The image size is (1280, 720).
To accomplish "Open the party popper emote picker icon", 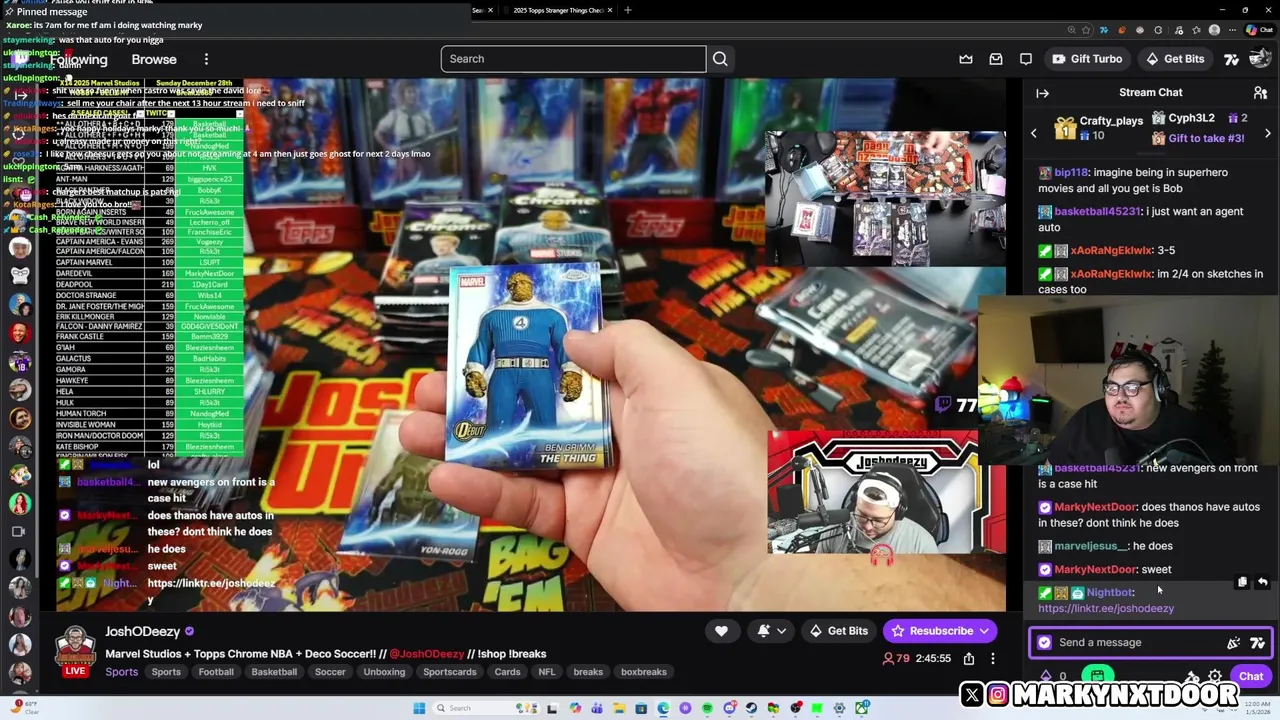I will [x=1234, y=643].
